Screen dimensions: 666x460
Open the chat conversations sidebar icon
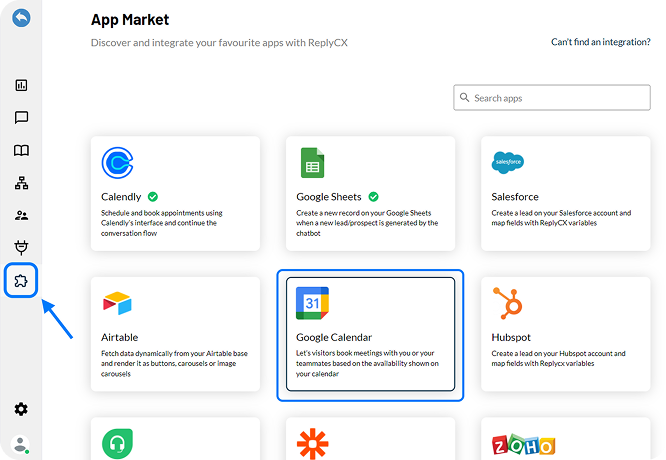pyautogui.click(x=21, y=117)
